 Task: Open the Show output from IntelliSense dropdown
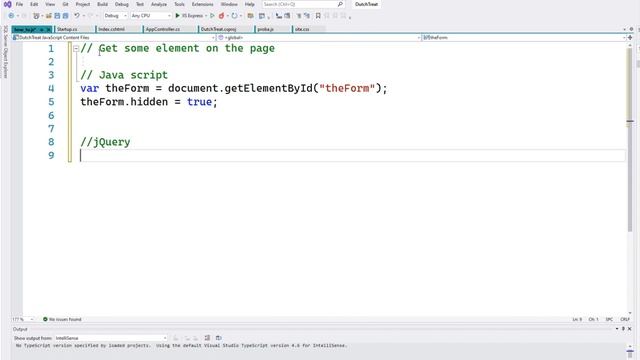click(111, 338)
